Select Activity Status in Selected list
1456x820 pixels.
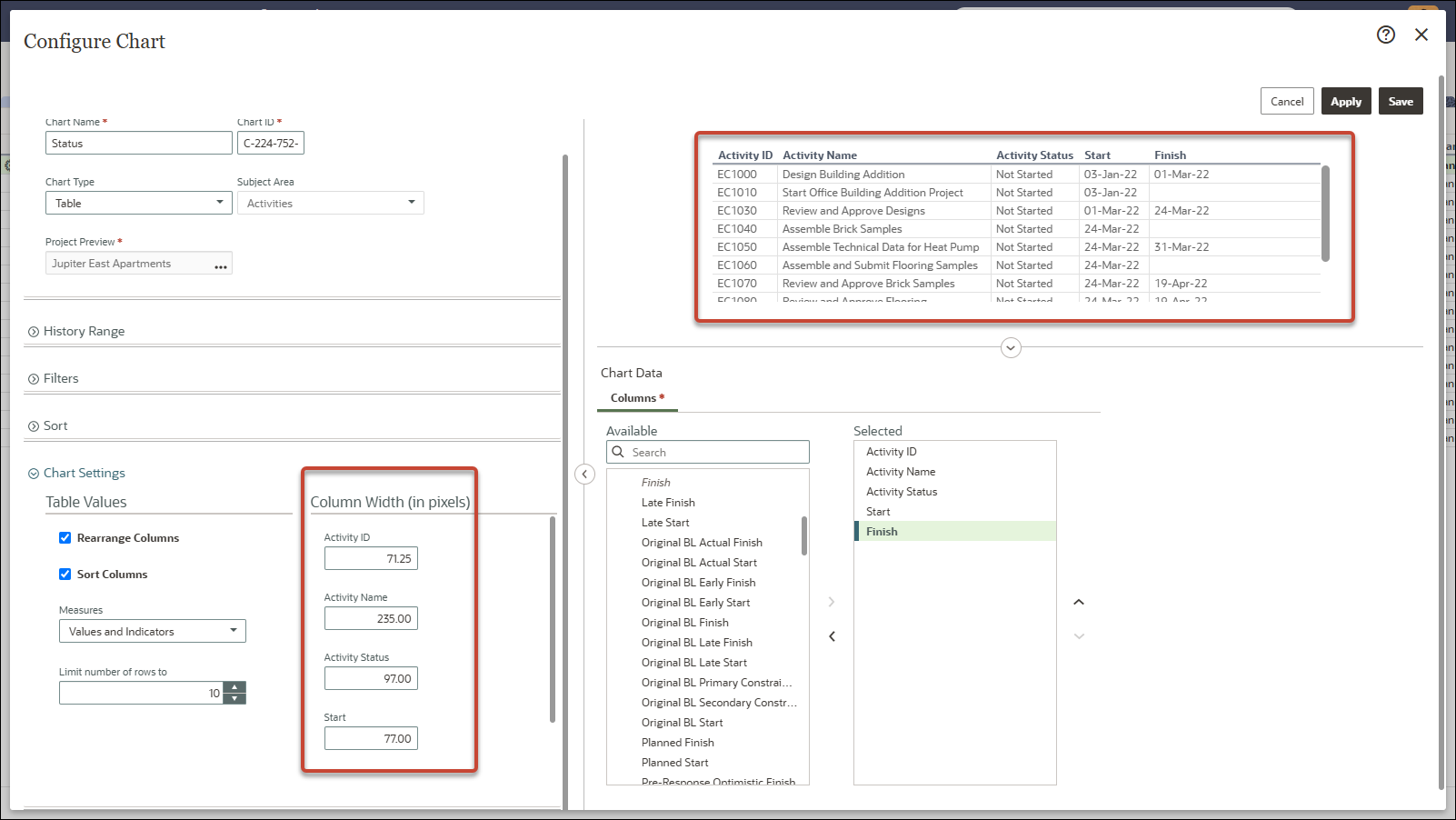point(955,492)
